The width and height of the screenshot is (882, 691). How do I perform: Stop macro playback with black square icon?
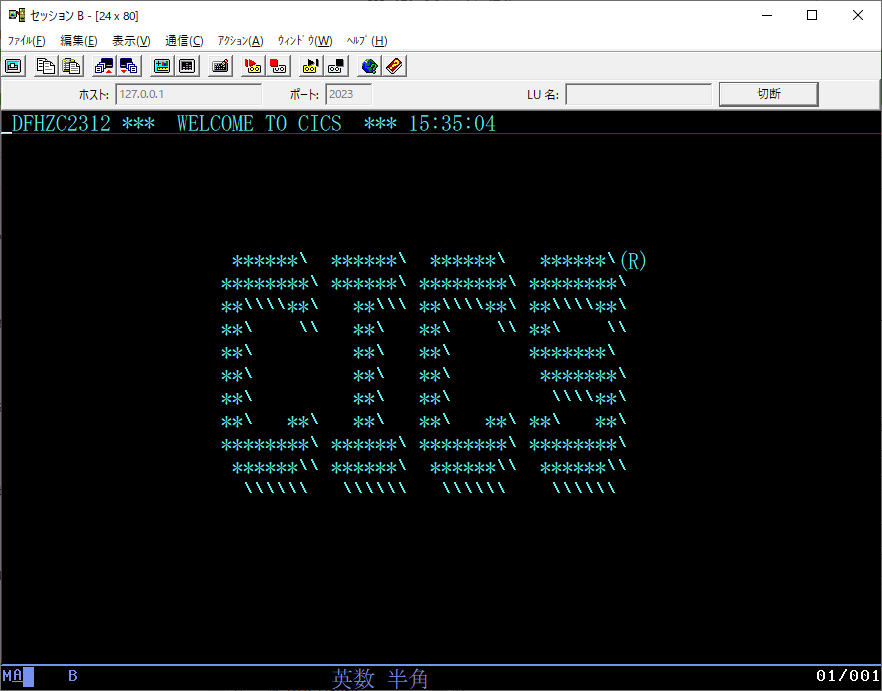point(336,66)
